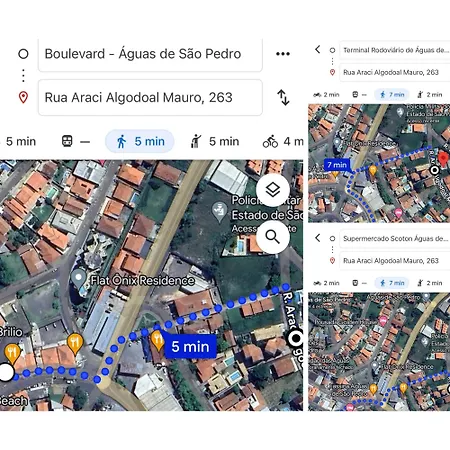Open the map layers button
Viewport: 450px width, 450px height.
click(x=273, y=190)
